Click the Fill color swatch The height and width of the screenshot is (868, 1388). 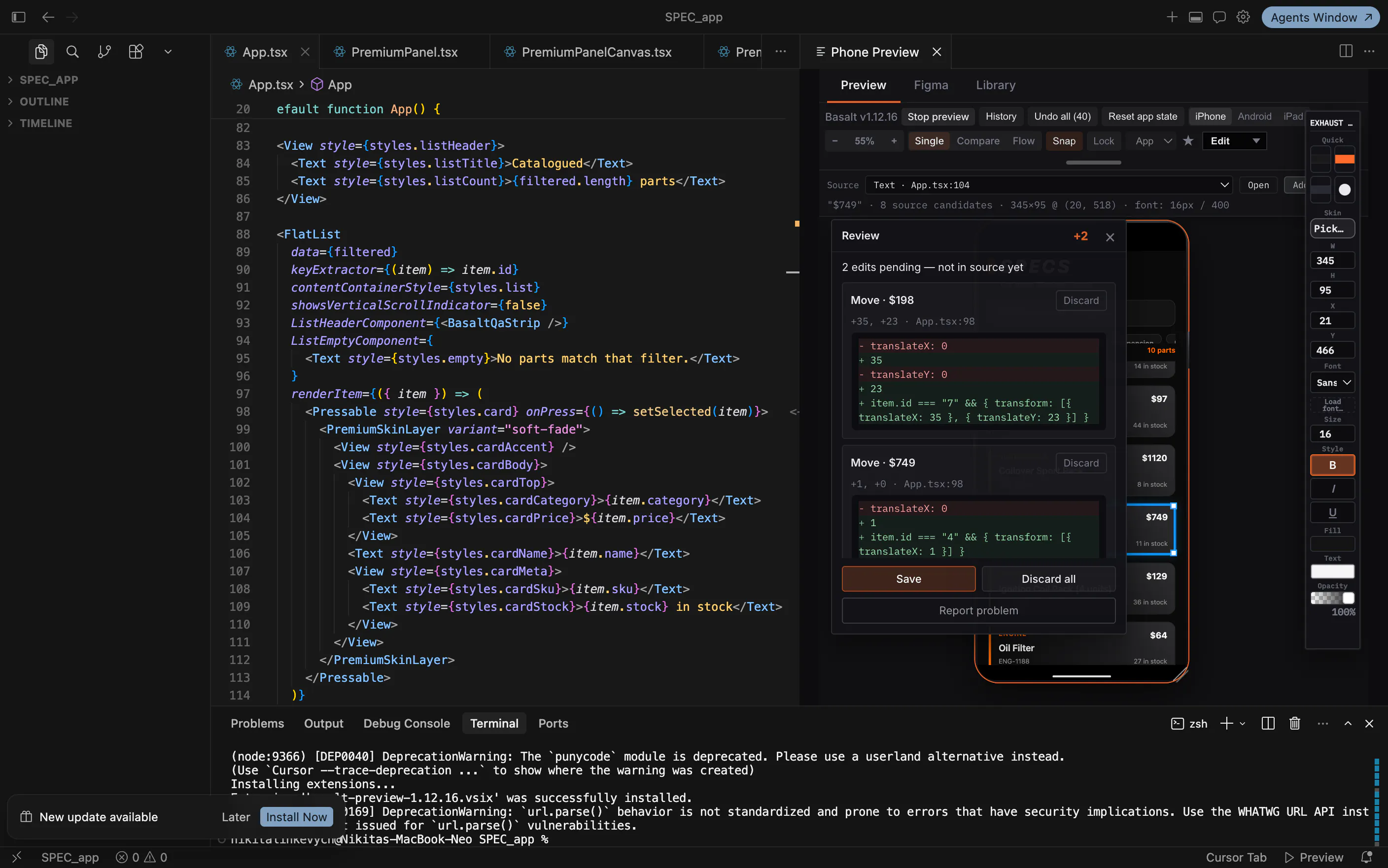tap(1332, 543)
